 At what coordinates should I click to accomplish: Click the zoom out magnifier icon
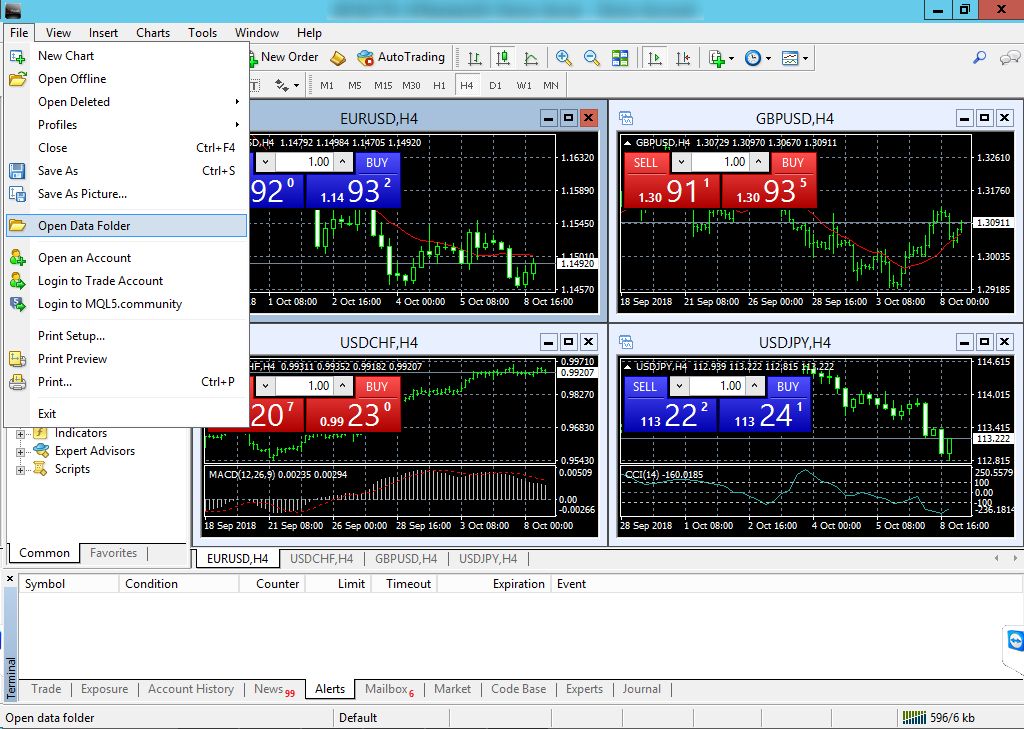coord(591,58)
